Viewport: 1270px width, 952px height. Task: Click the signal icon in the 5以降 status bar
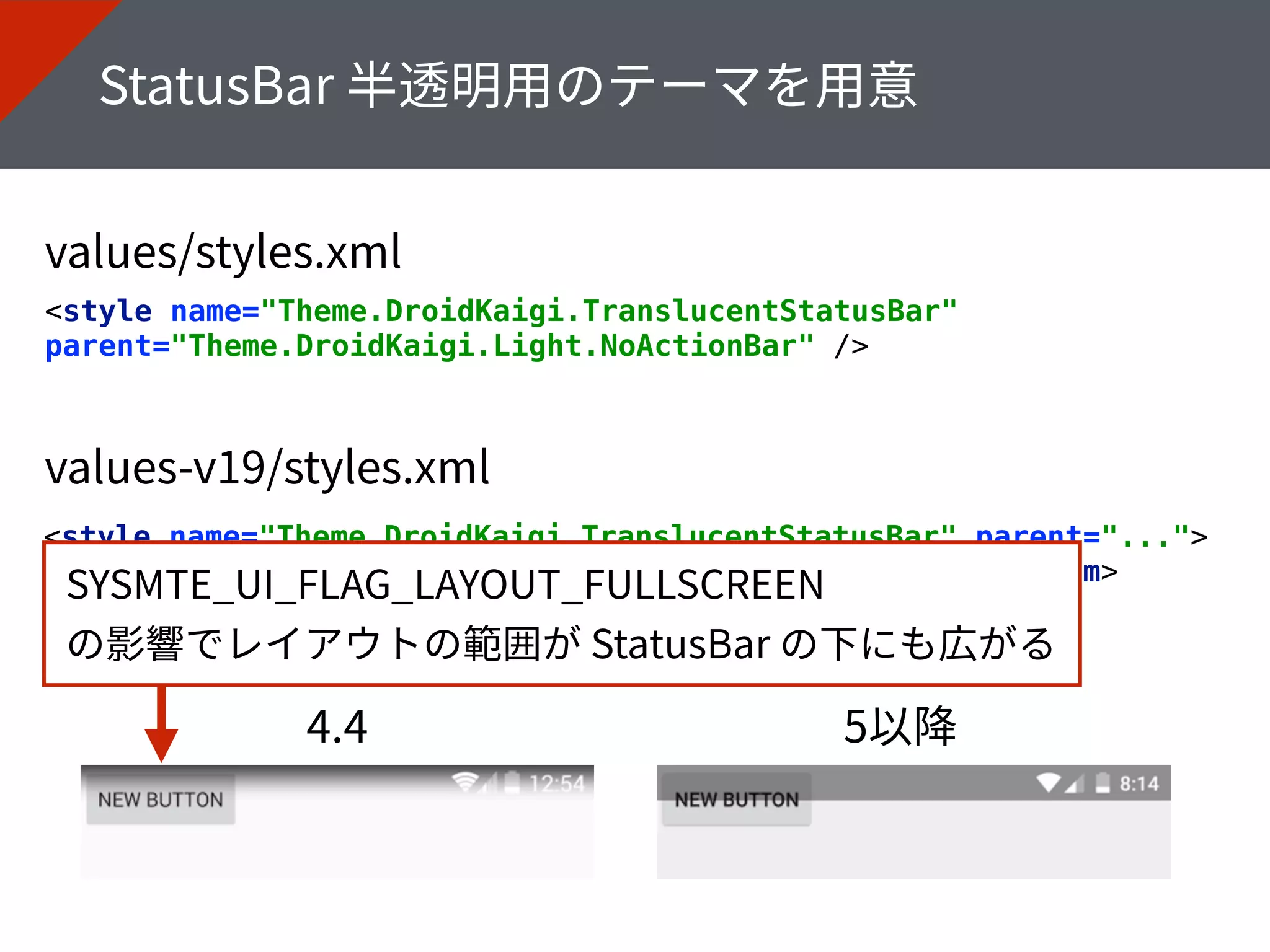pos(1075,784)
